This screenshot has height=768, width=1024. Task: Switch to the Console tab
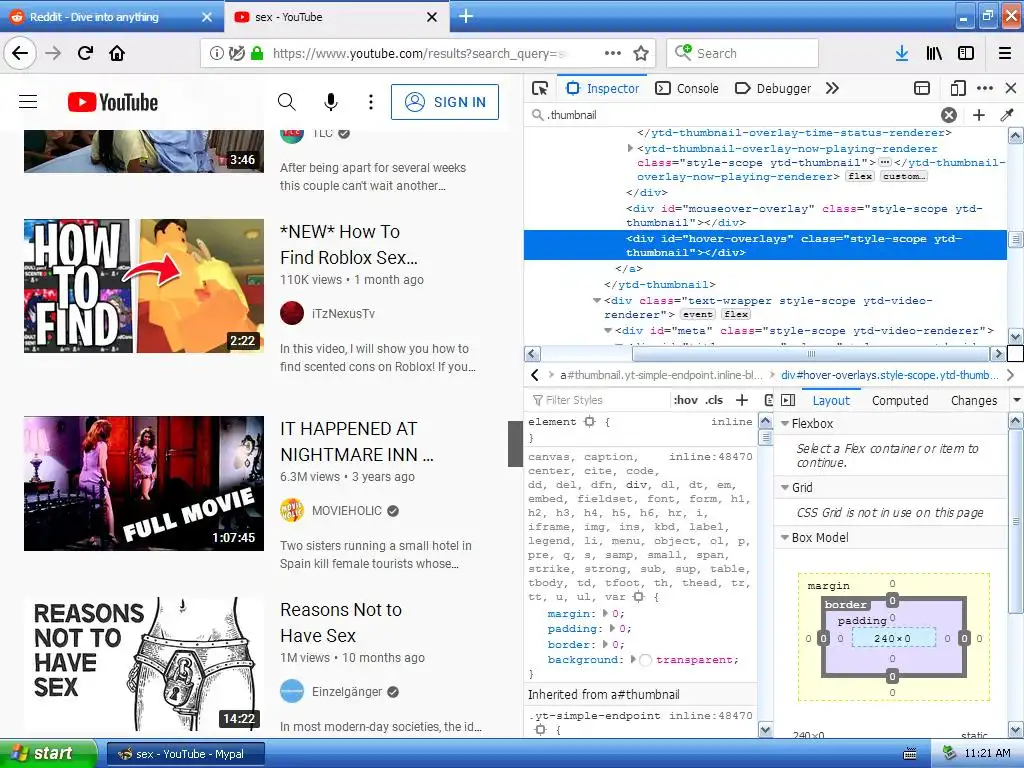[687, 88]
